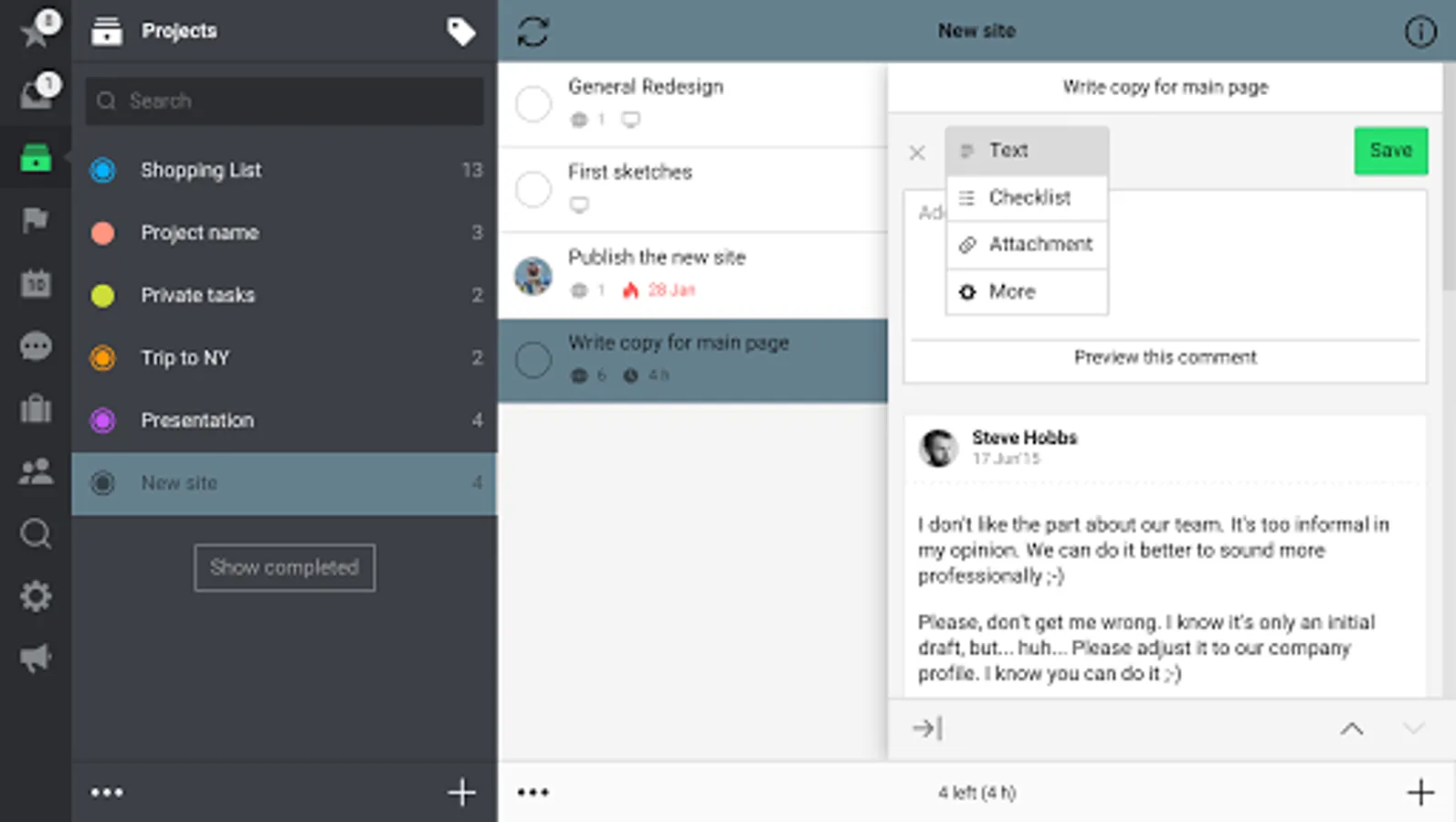The width and height of the screenshot is (1456, 822).
Task: Add a new project with plus icon
Action: click(x=461, y=792)
